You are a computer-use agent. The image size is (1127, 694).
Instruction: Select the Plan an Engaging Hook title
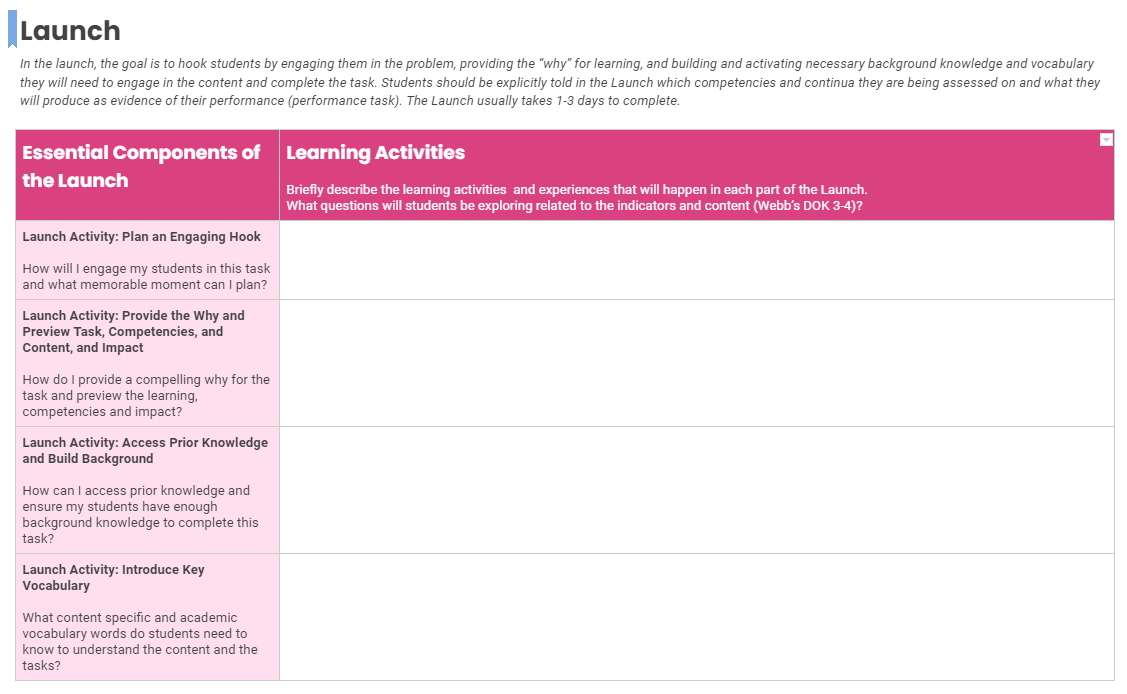141,237
